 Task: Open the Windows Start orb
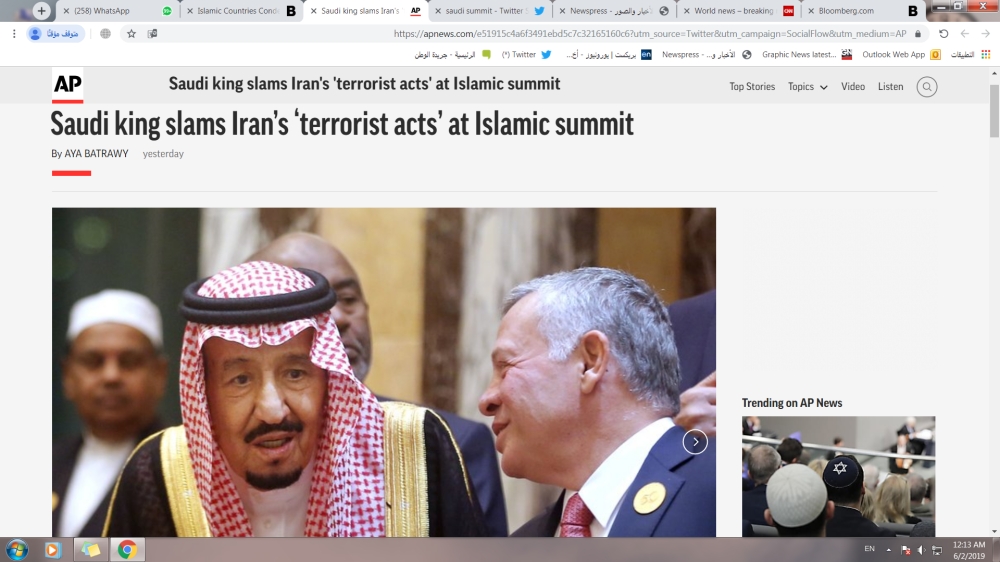point(17,549)
